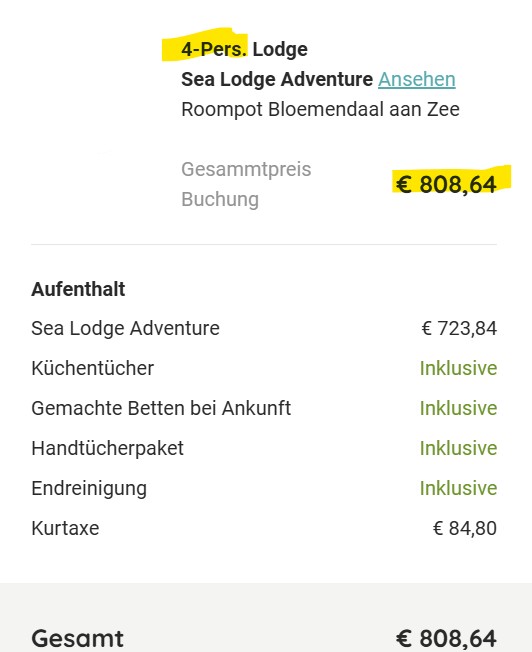Image resolution: width=532 pixels, height=652 pixels.
Task: Select the Endreinigung line item
Action: (89, 489)
